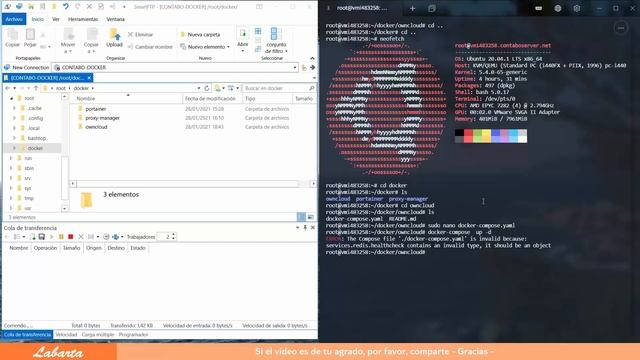This screenshot has height=360, width=640.
Task: Click the red stop icon in the transfer queue
Action: point(71,237)
